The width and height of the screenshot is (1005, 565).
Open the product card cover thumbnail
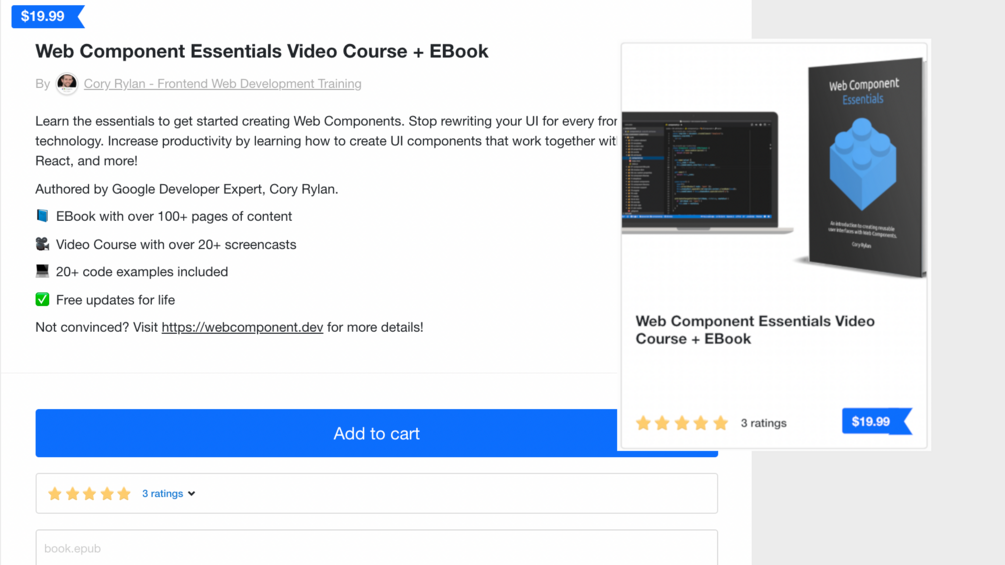[774, 170]
